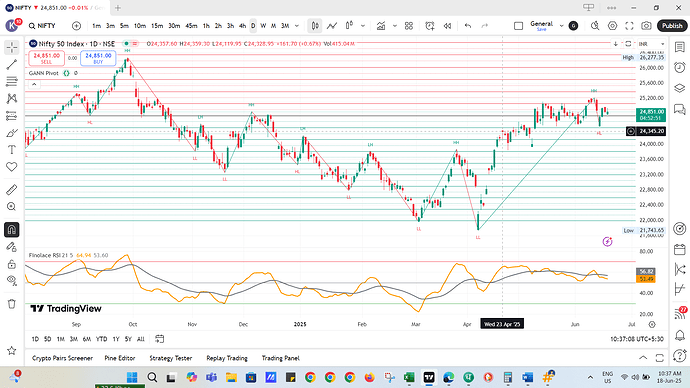Take a chart snapshot with camera icon
This screenshot has width=690, height=388.
[x=646, y=26]
